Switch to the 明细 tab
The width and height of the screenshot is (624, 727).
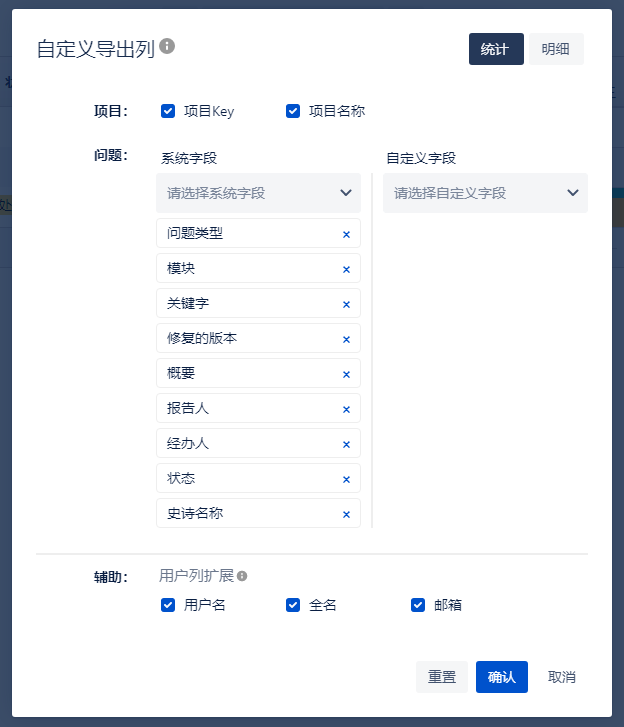pyautogui.click(x=556, y=49)
